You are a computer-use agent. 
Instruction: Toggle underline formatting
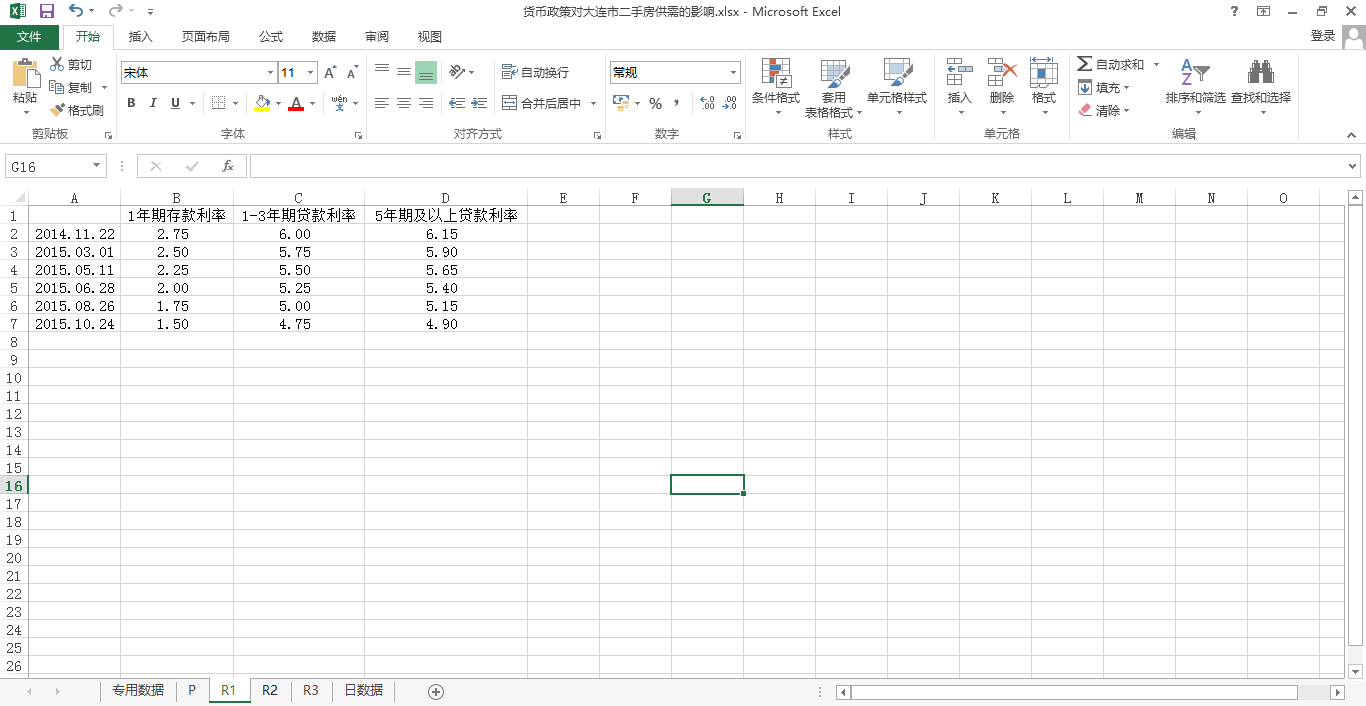pyautogui.click(x=176, y=103)
